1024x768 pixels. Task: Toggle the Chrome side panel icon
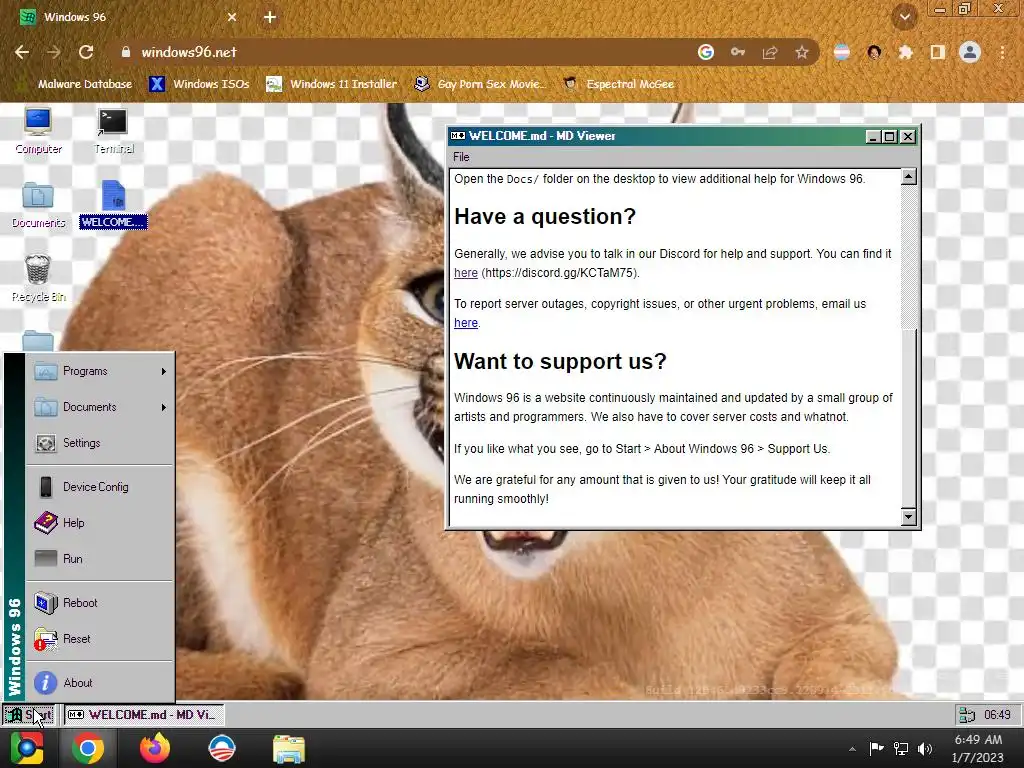(938, 52)
